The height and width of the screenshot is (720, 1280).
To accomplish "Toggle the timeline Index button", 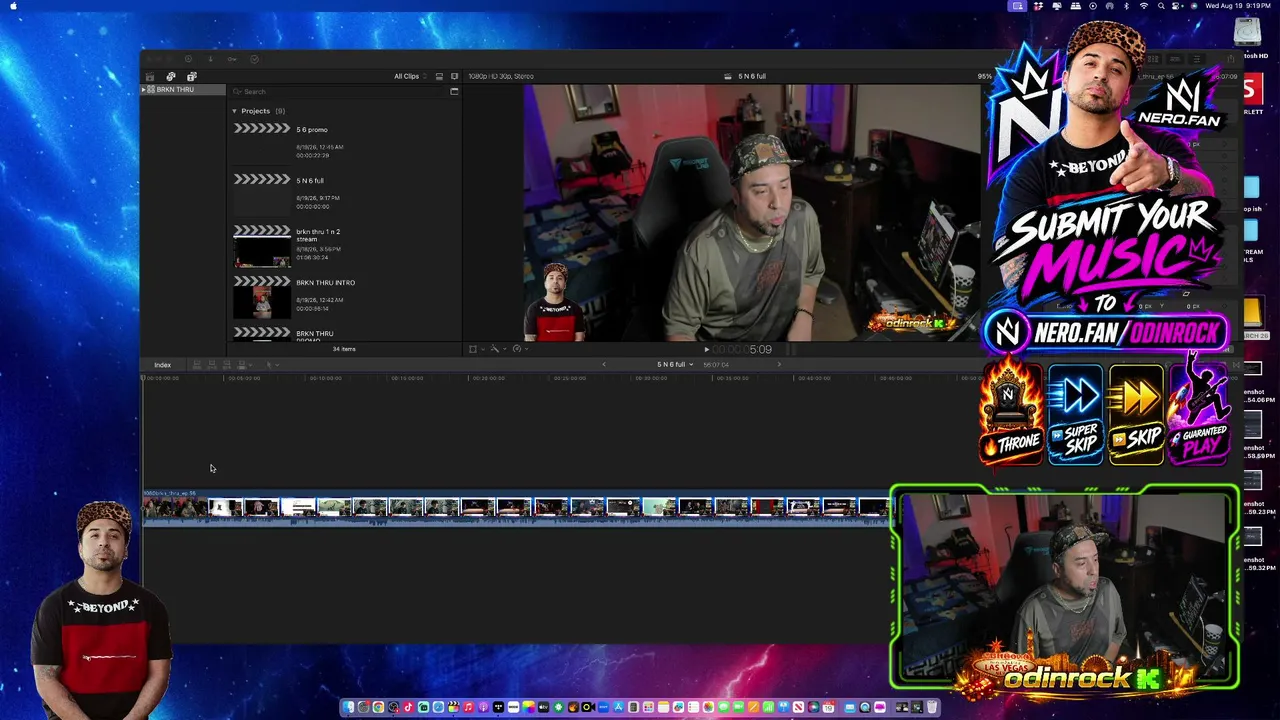I will (162, 365).
